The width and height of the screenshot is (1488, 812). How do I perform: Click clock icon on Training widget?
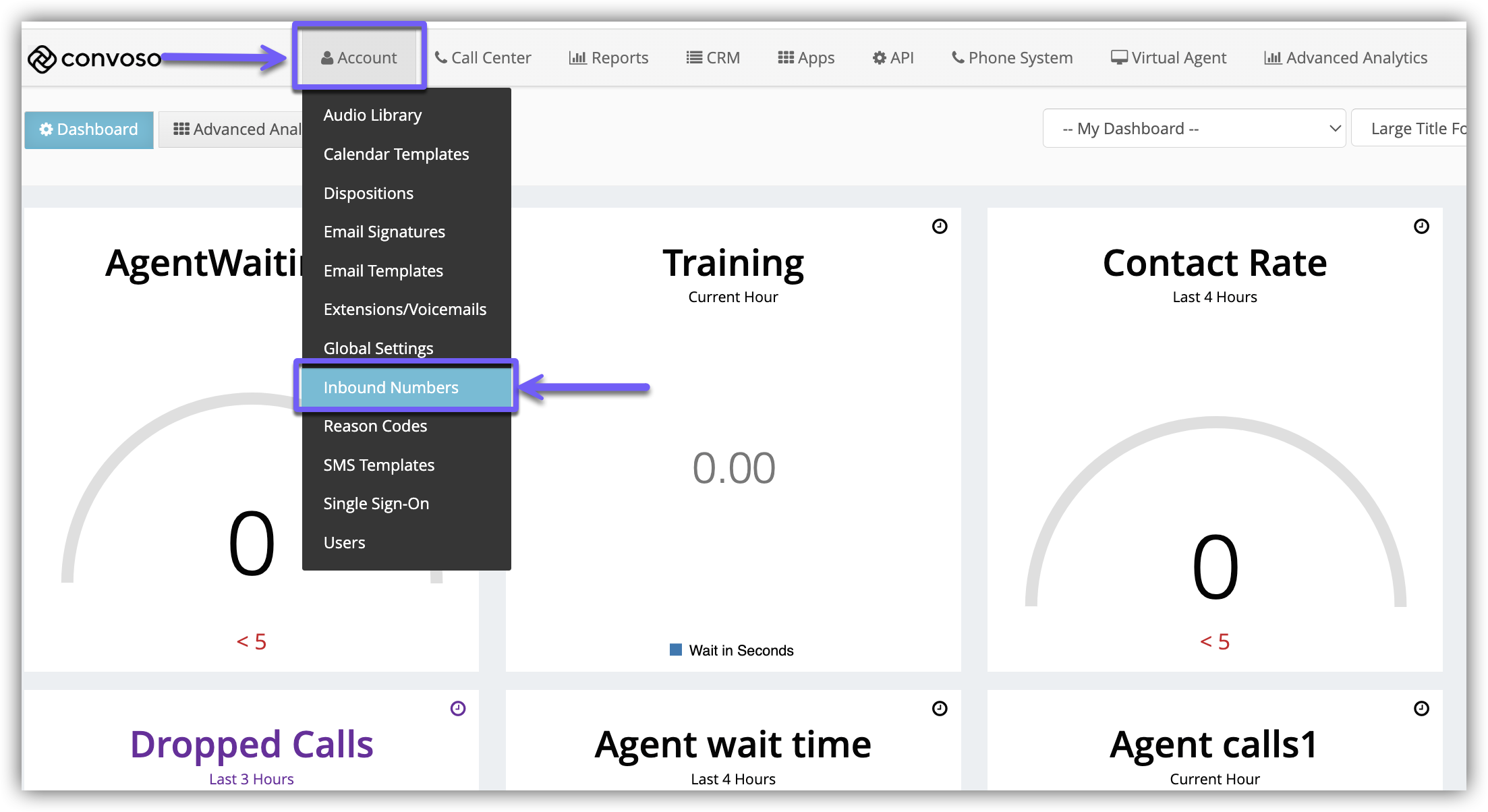click(x=940, y=227)
